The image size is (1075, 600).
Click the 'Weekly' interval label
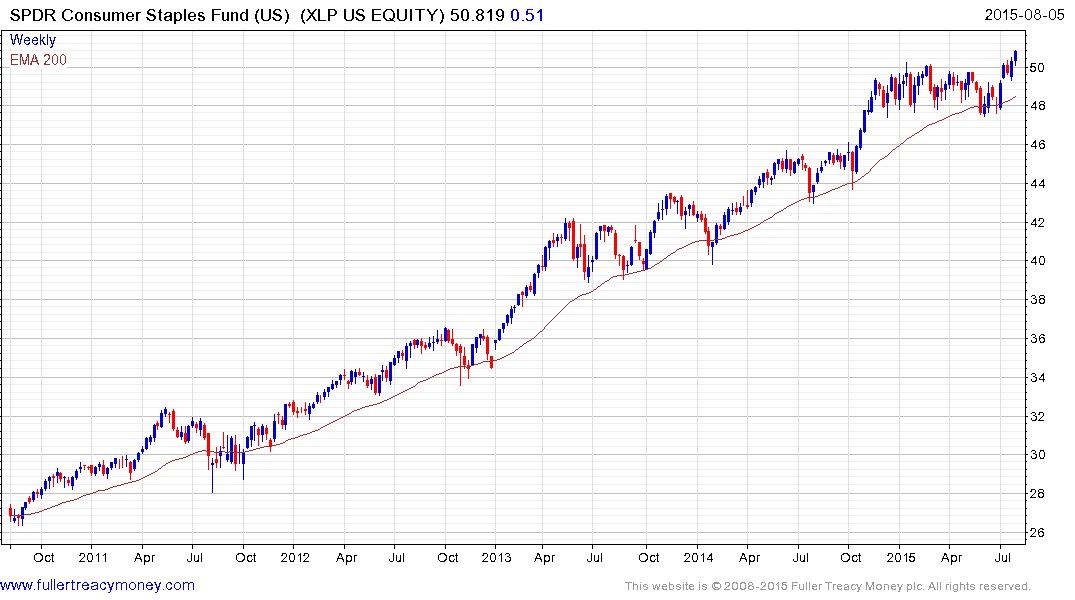[x=33, y=40]
